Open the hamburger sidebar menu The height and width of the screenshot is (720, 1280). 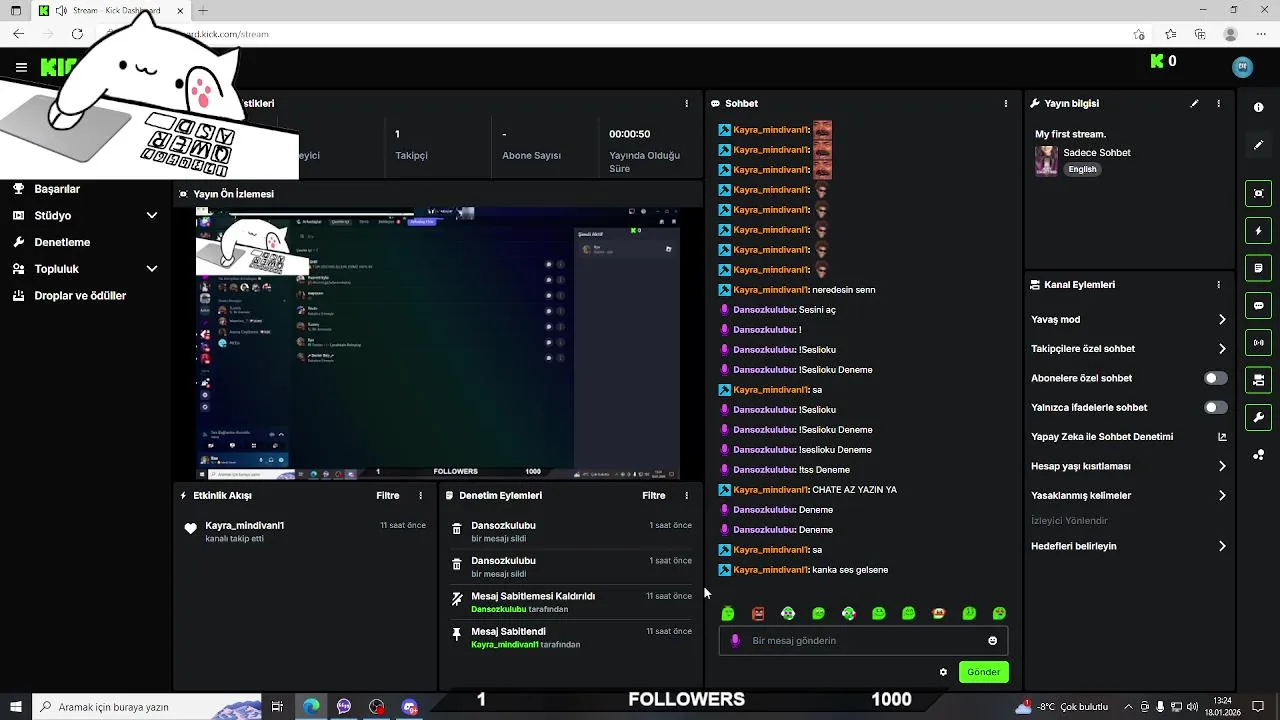(21, 67)
